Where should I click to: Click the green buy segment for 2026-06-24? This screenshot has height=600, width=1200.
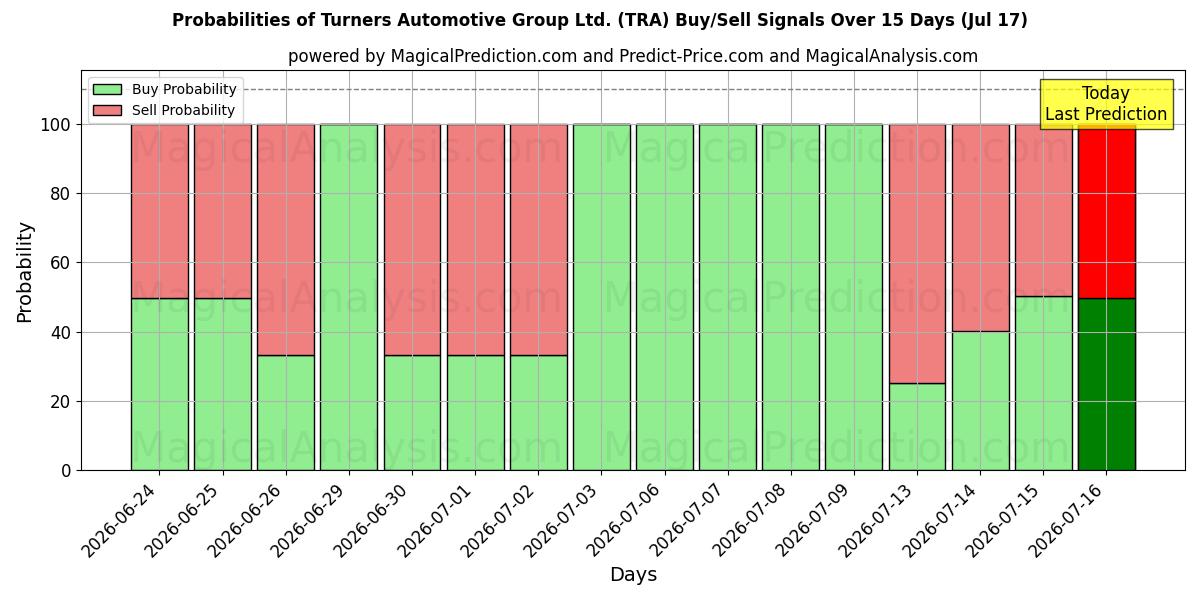coord(159,384)
